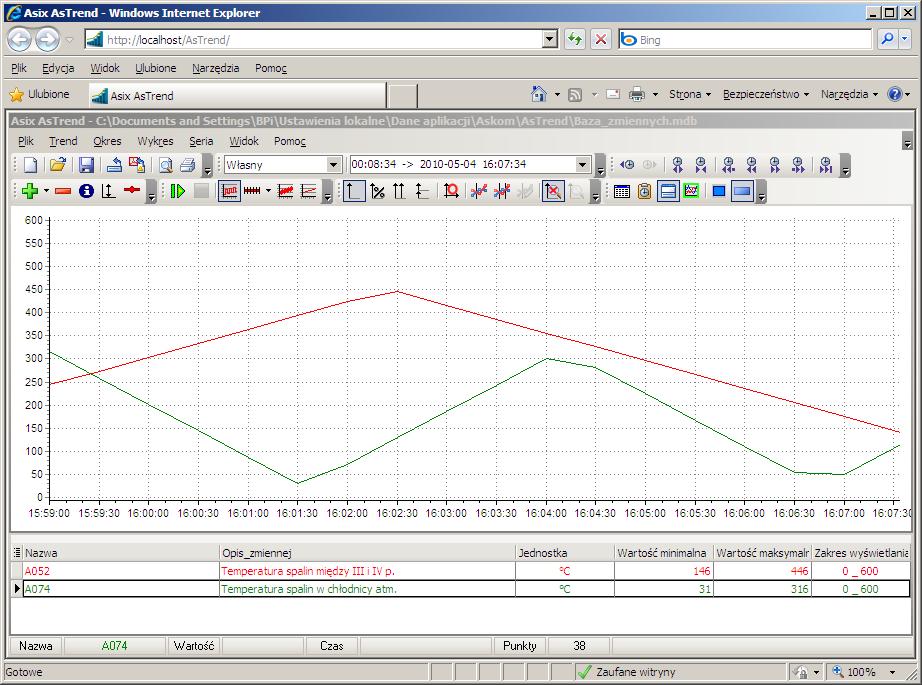
Task: Open print preview magnifier icon
Action: [x=166, y=165]
